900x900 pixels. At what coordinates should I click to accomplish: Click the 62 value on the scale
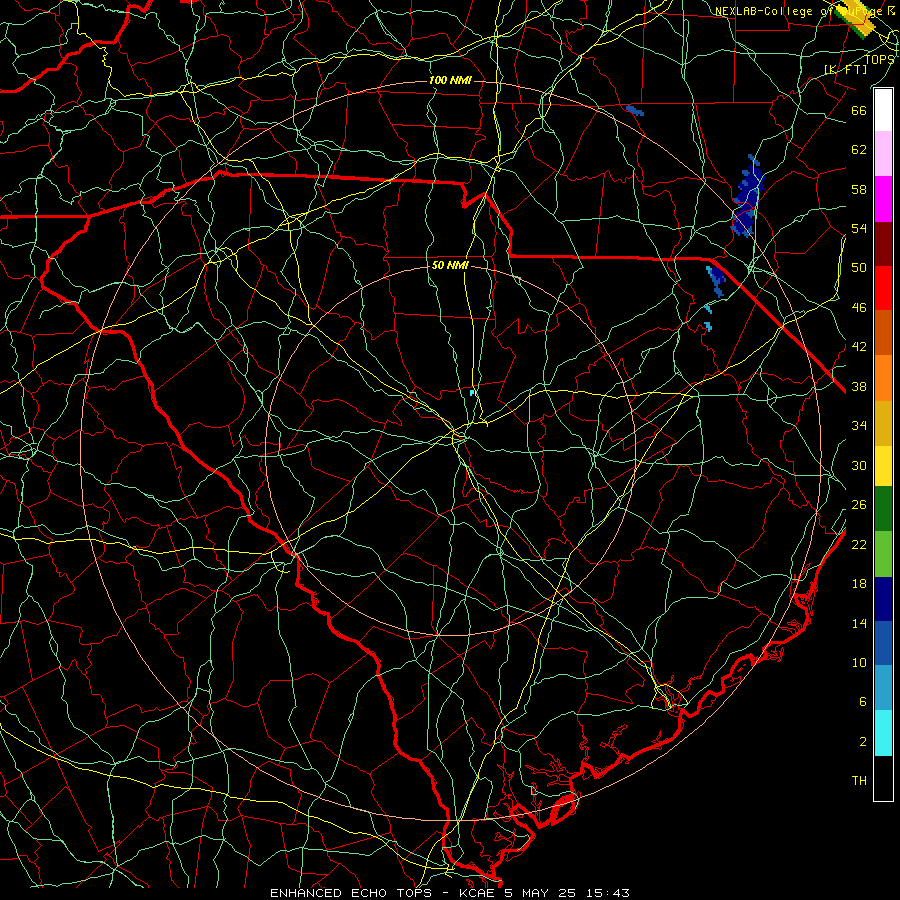[859, 149]
